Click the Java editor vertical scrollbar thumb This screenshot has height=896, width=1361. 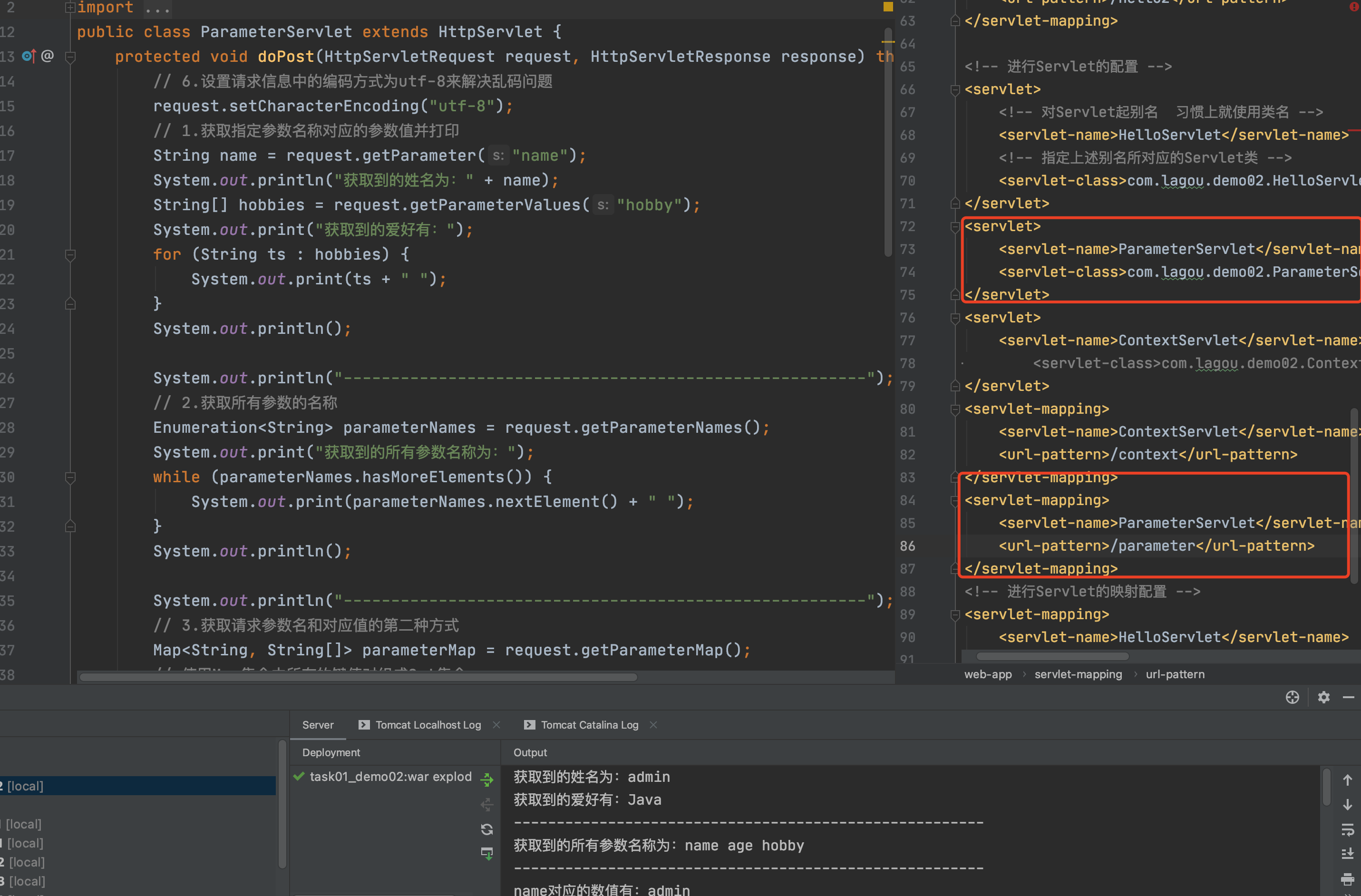(x=888, y=142)
